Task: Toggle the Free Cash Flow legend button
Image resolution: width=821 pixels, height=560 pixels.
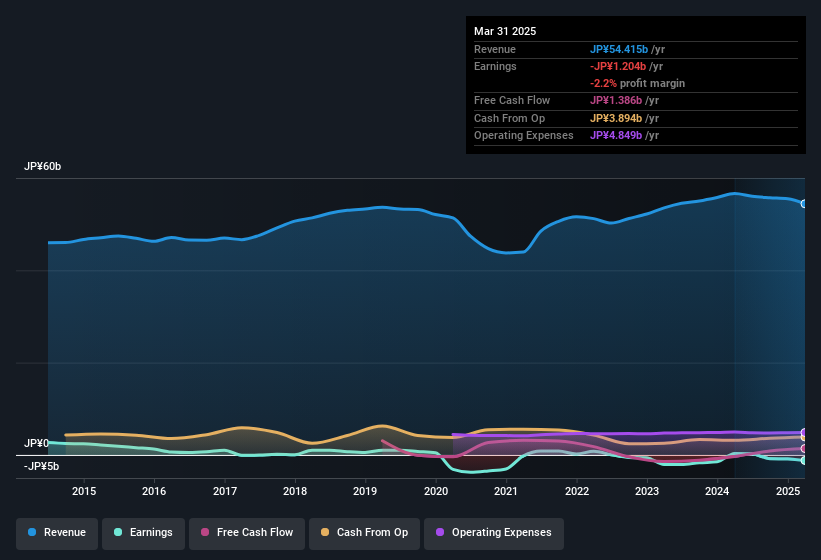Action: [247, 533]
